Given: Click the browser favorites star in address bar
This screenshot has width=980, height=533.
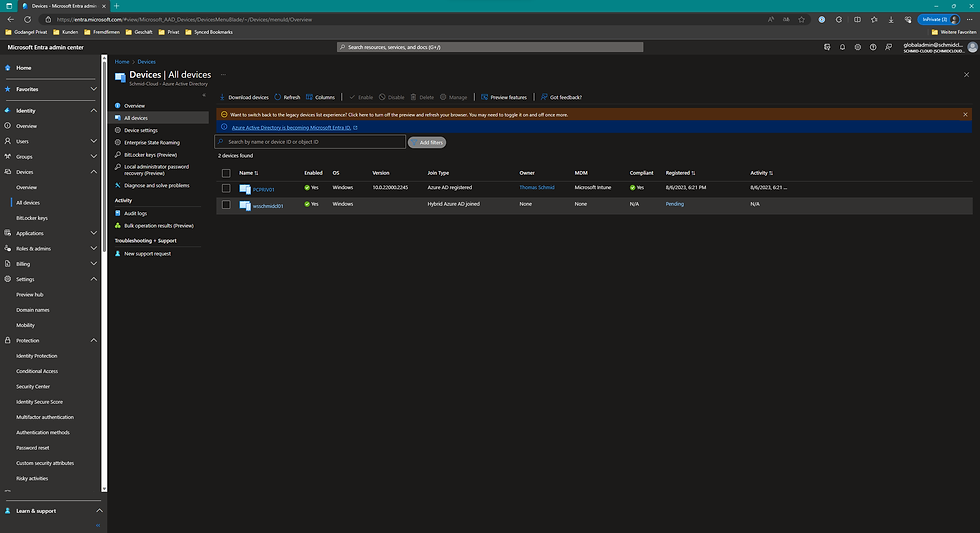Looking at the screenshot, I should click(801, 19).
